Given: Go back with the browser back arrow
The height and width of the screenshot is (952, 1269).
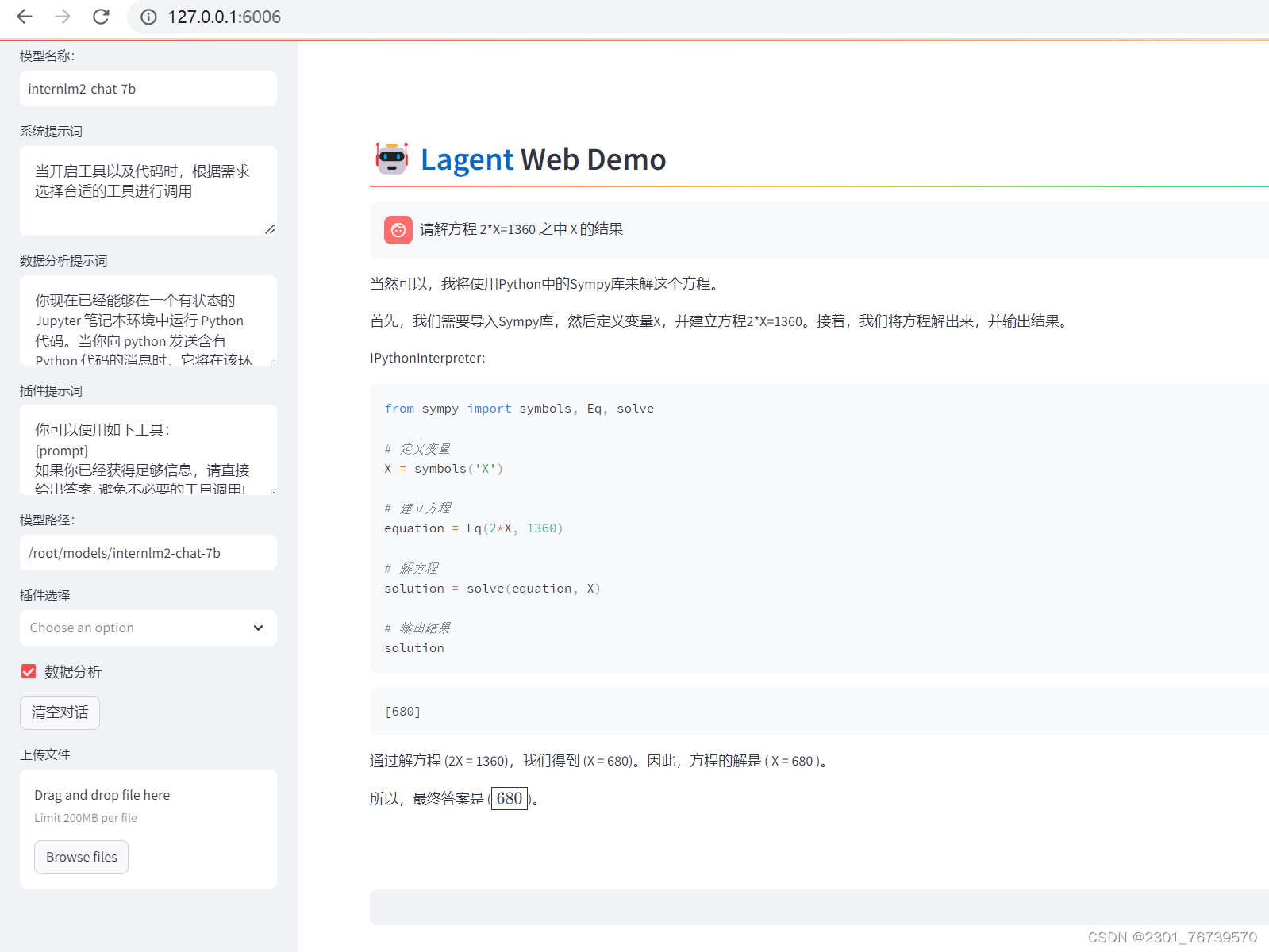Looking at the screenshot, I should [x=25, y=17].
